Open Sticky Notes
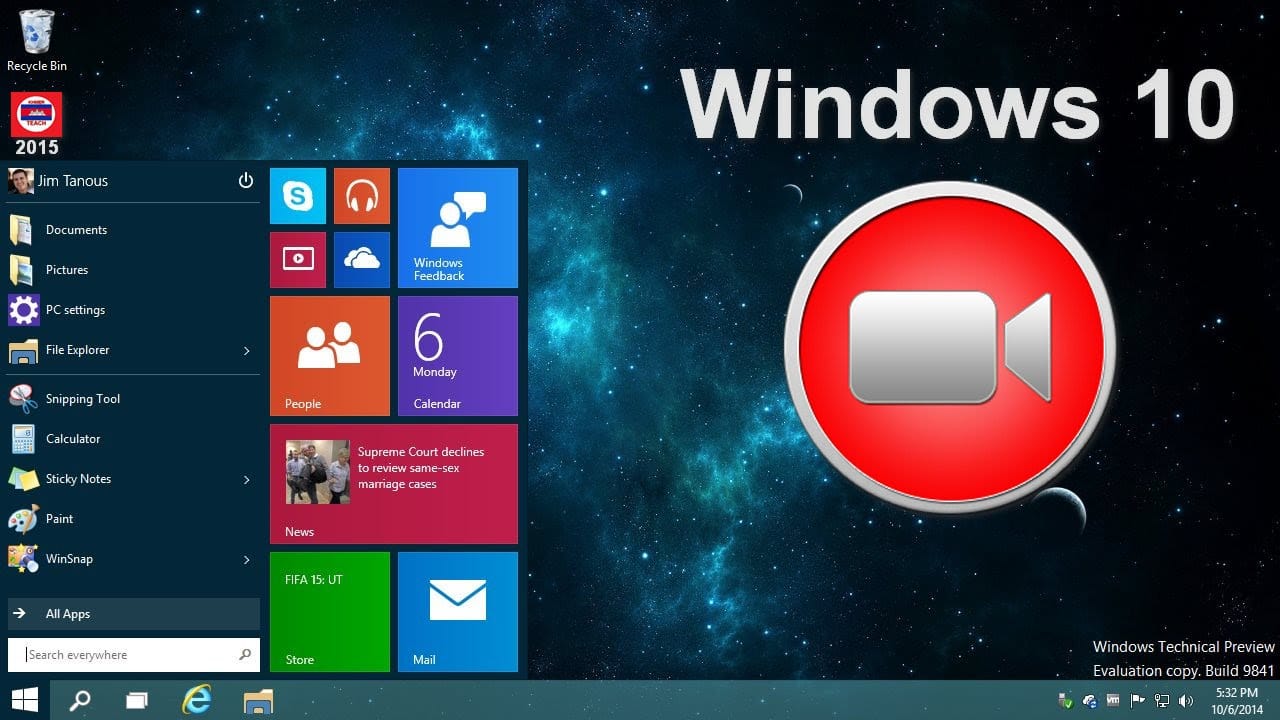 pos(134,479)
